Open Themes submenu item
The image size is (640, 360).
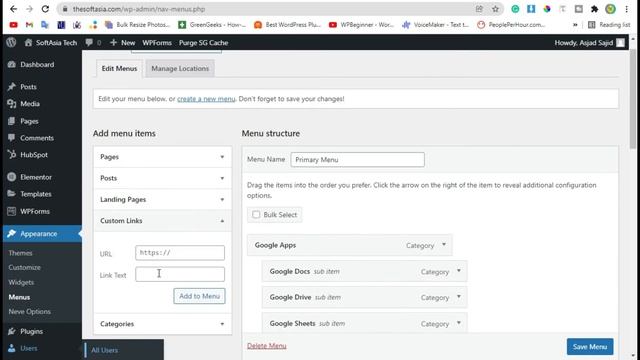click(20, 253)
